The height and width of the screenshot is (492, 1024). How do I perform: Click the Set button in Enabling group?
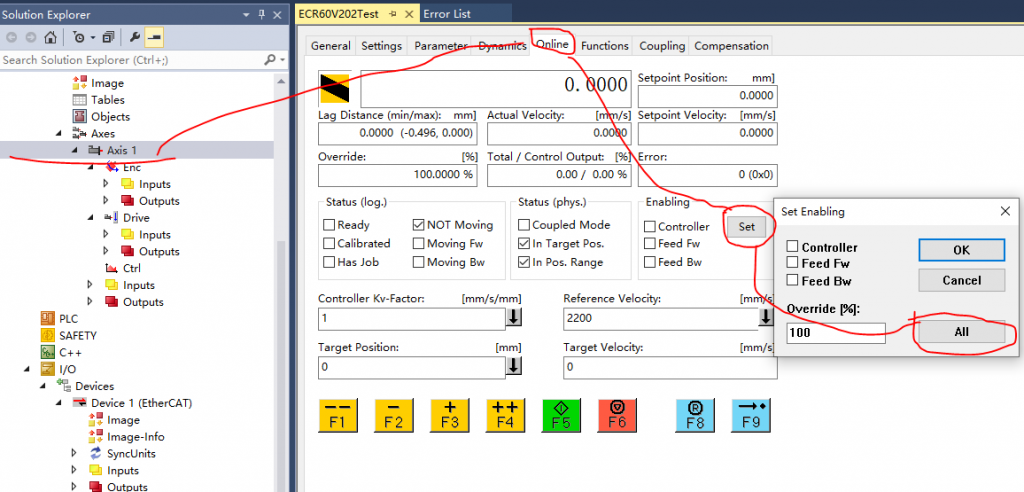[x=746, y=227]
